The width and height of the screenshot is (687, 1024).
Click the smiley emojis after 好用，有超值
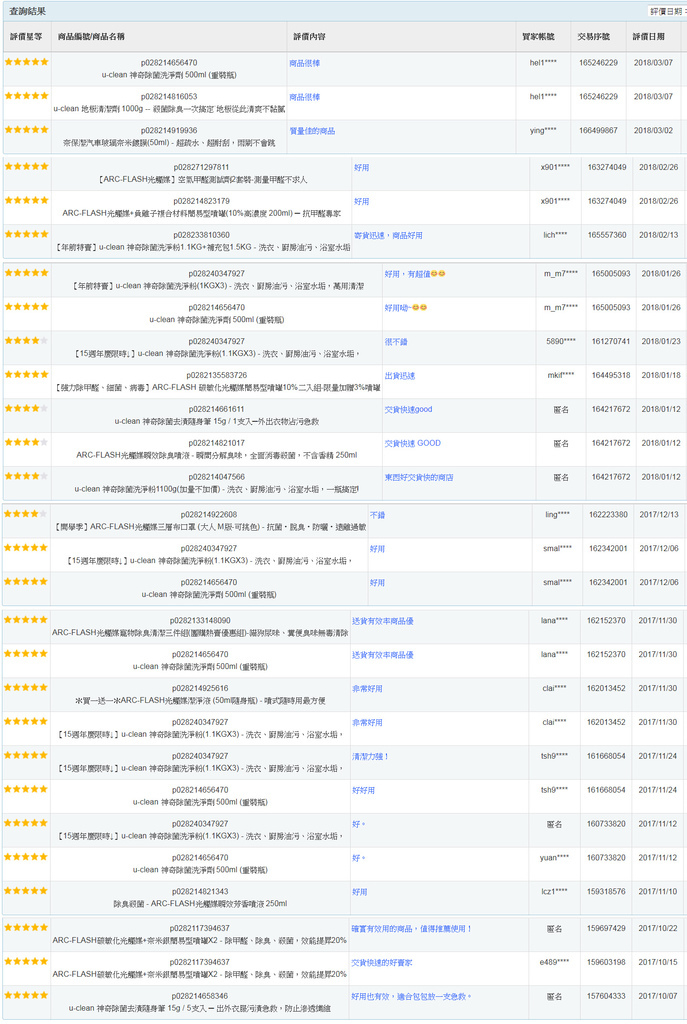pos(438,274)
